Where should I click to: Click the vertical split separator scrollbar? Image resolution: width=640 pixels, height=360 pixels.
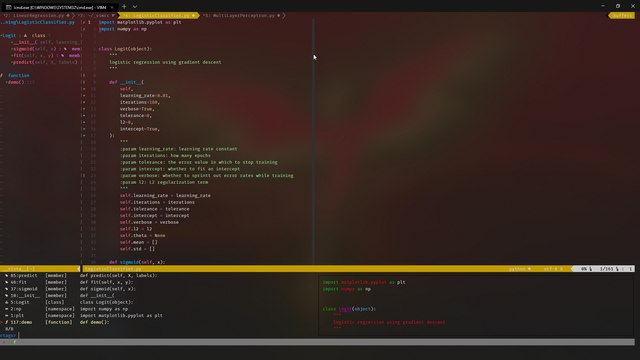point(313,141)
